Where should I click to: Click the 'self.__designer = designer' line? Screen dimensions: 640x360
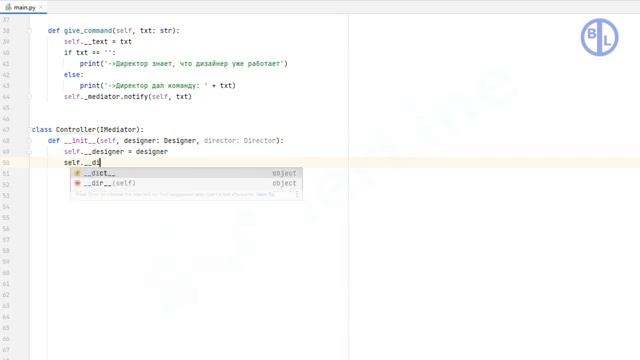[116, 152]
